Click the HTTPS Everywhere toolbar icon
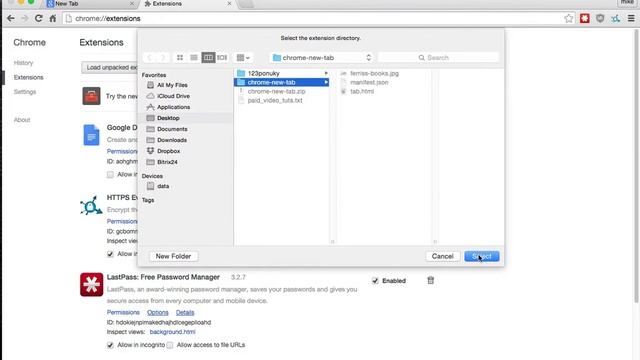The width and height of the screenshot is (640, 360). [616, 18]
